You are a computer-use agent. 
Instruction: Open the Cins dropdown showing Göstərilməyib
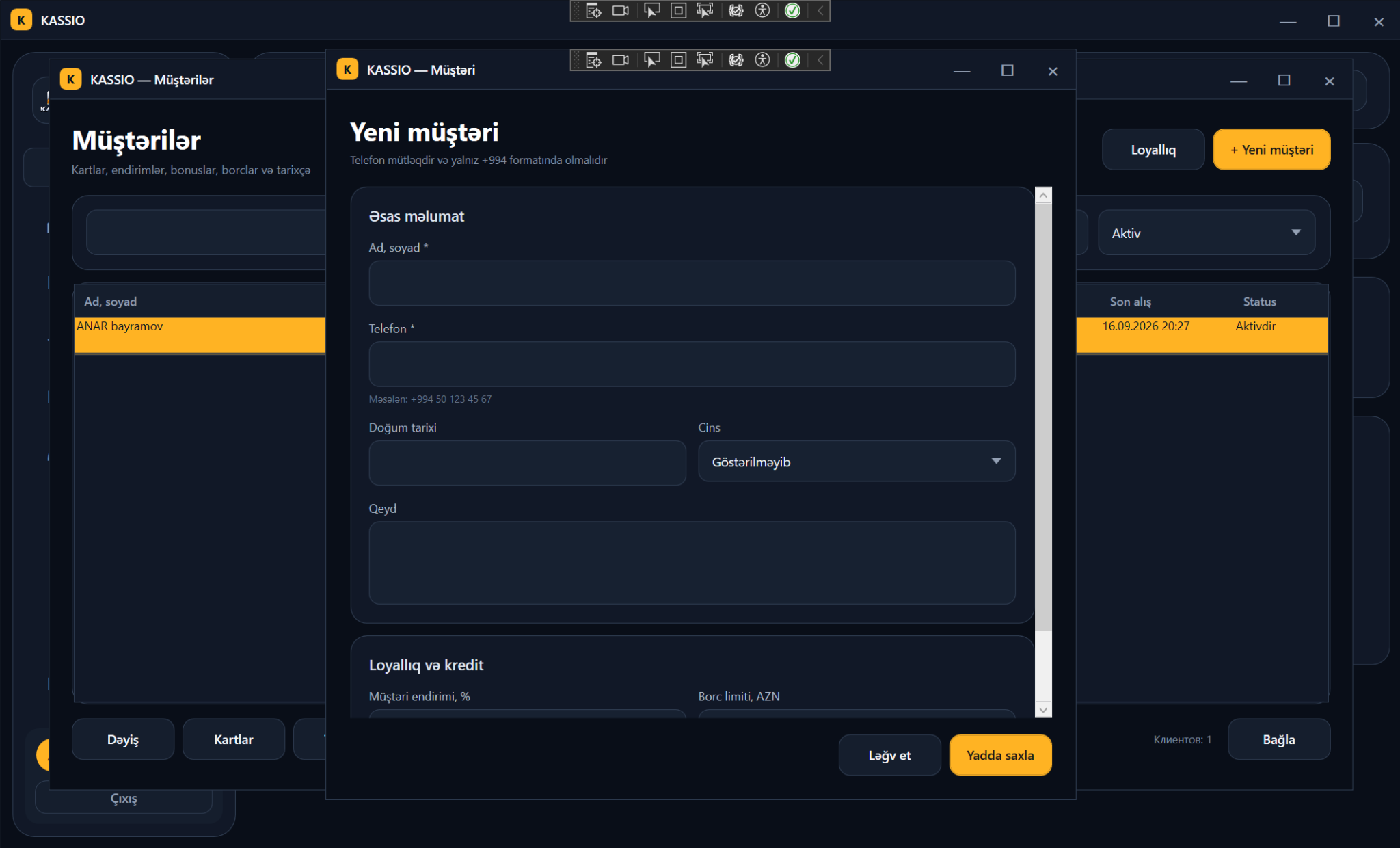click(857, 462)
